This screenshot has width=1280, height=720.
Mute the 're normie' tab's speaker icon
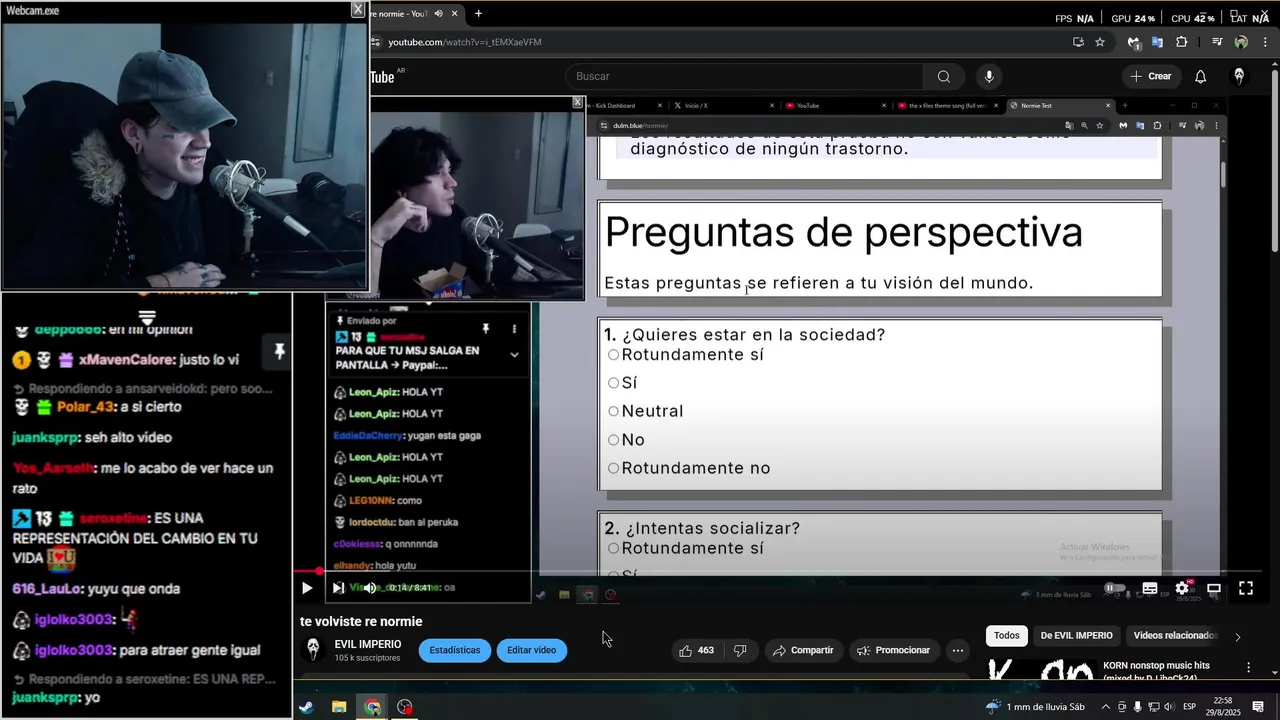click(x=438, y=13)
